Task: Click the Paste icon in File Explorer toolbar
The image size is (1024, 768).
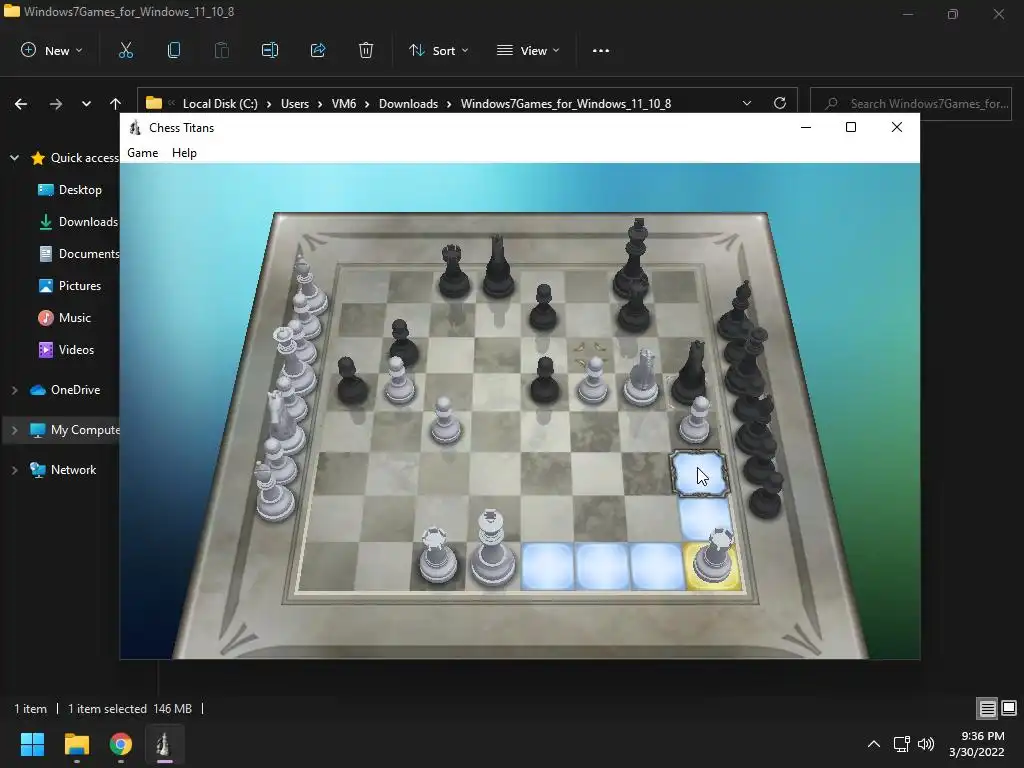Action: pyautogui.click(x=222, y=50)
